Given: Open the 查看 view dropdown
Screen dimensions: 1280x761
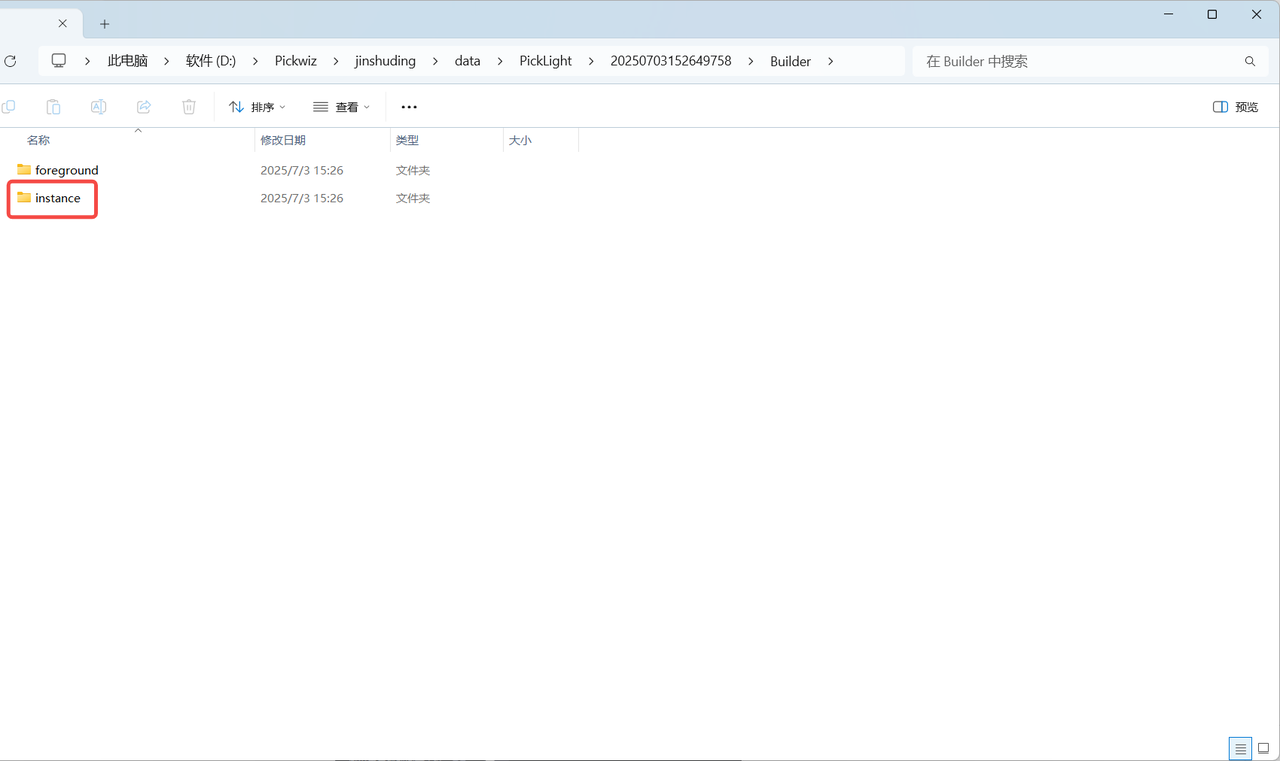Looking at the screenshot, I should [x=341, y=107].
